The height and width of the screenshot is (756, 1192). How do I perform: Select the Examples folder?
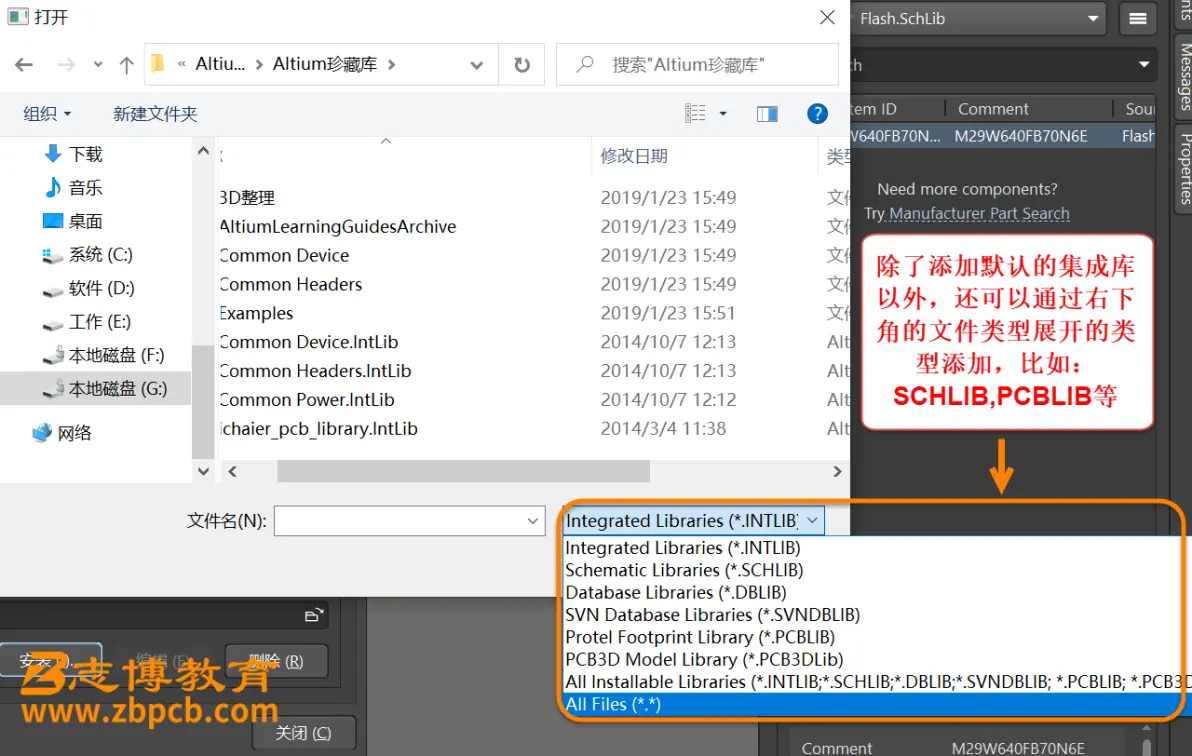[256, 313]
